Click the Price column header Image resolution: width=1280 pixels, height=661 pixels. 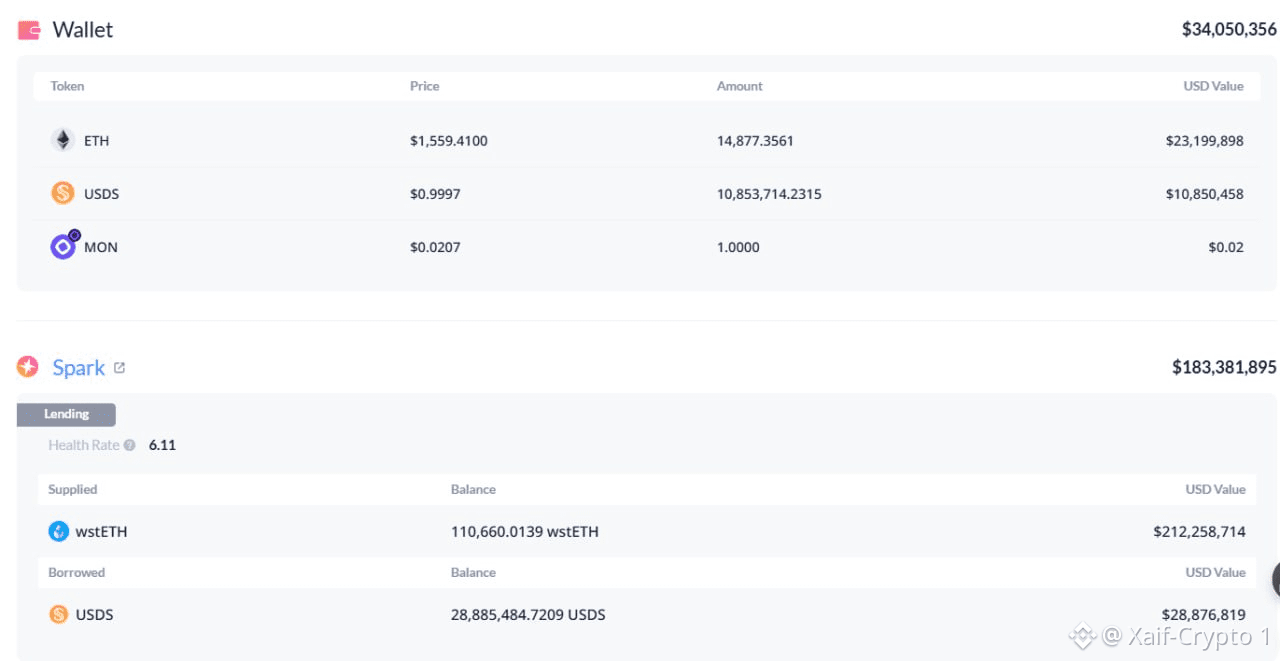click(x=425, y=86)
